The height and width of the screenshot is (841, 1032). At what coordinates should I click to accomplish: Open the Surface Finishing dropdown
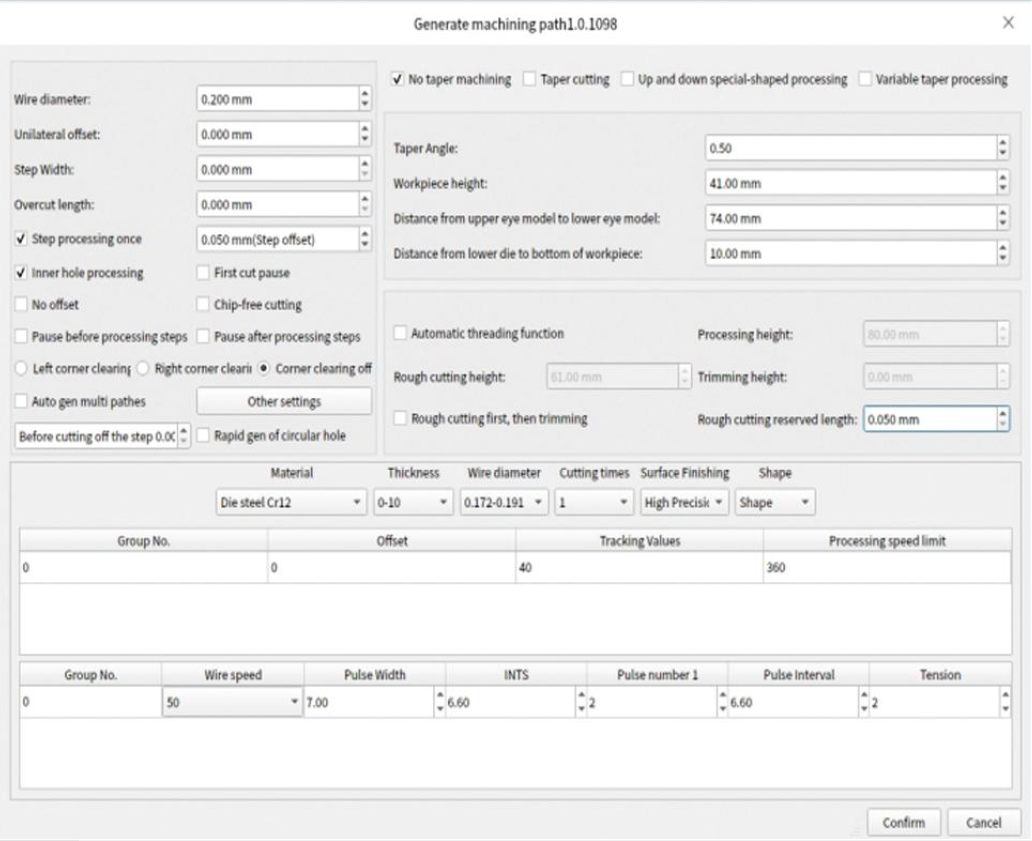pos(684,502)
